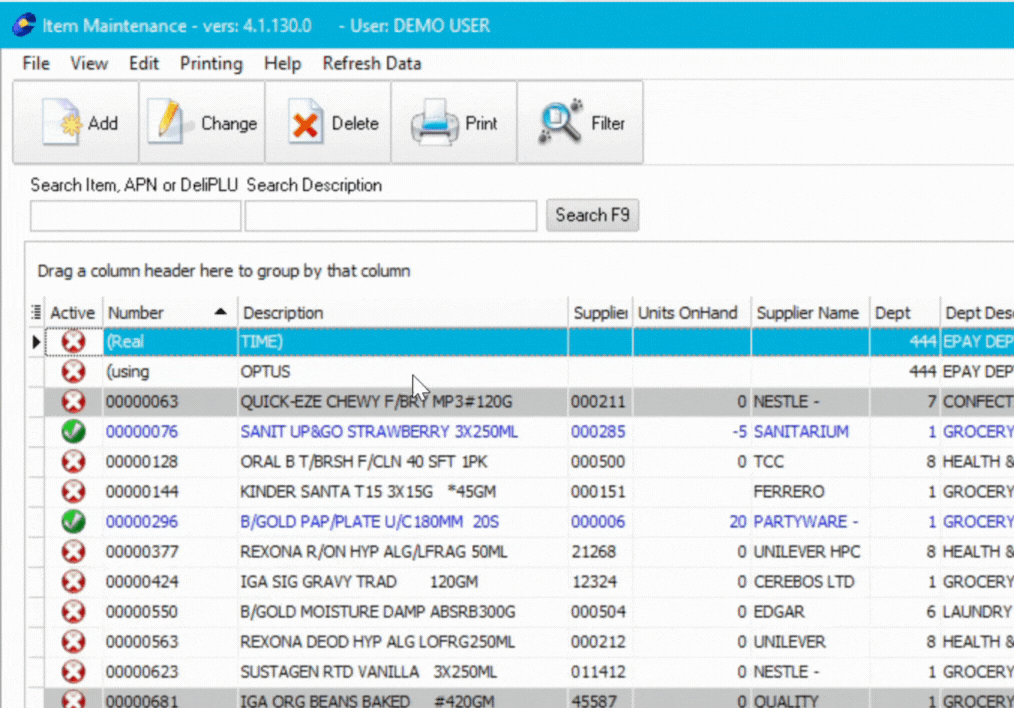Sort by the Dept column header
The image size is (1014, 708).
coord(904,313)
